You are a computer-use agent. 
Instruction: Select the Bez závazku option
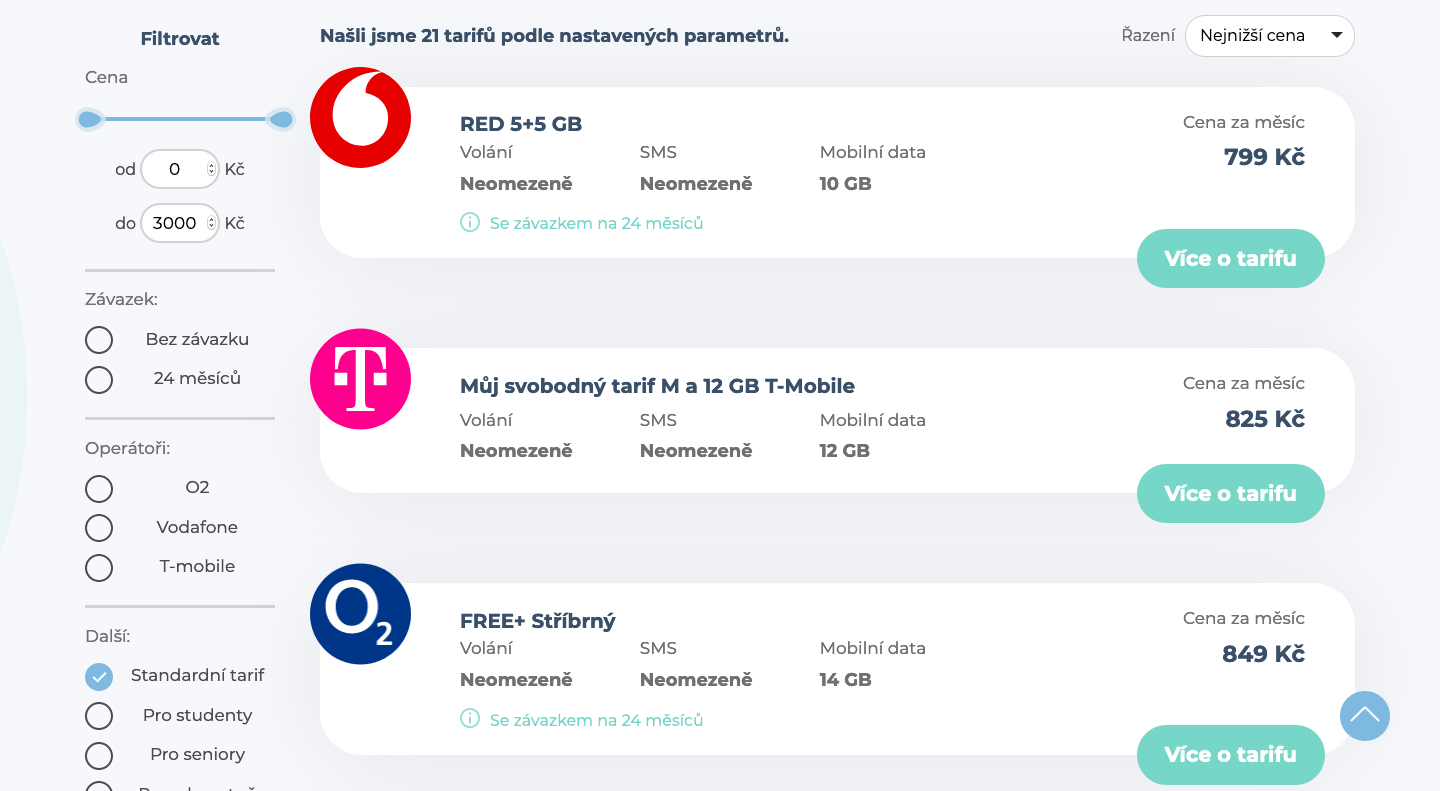99,340
